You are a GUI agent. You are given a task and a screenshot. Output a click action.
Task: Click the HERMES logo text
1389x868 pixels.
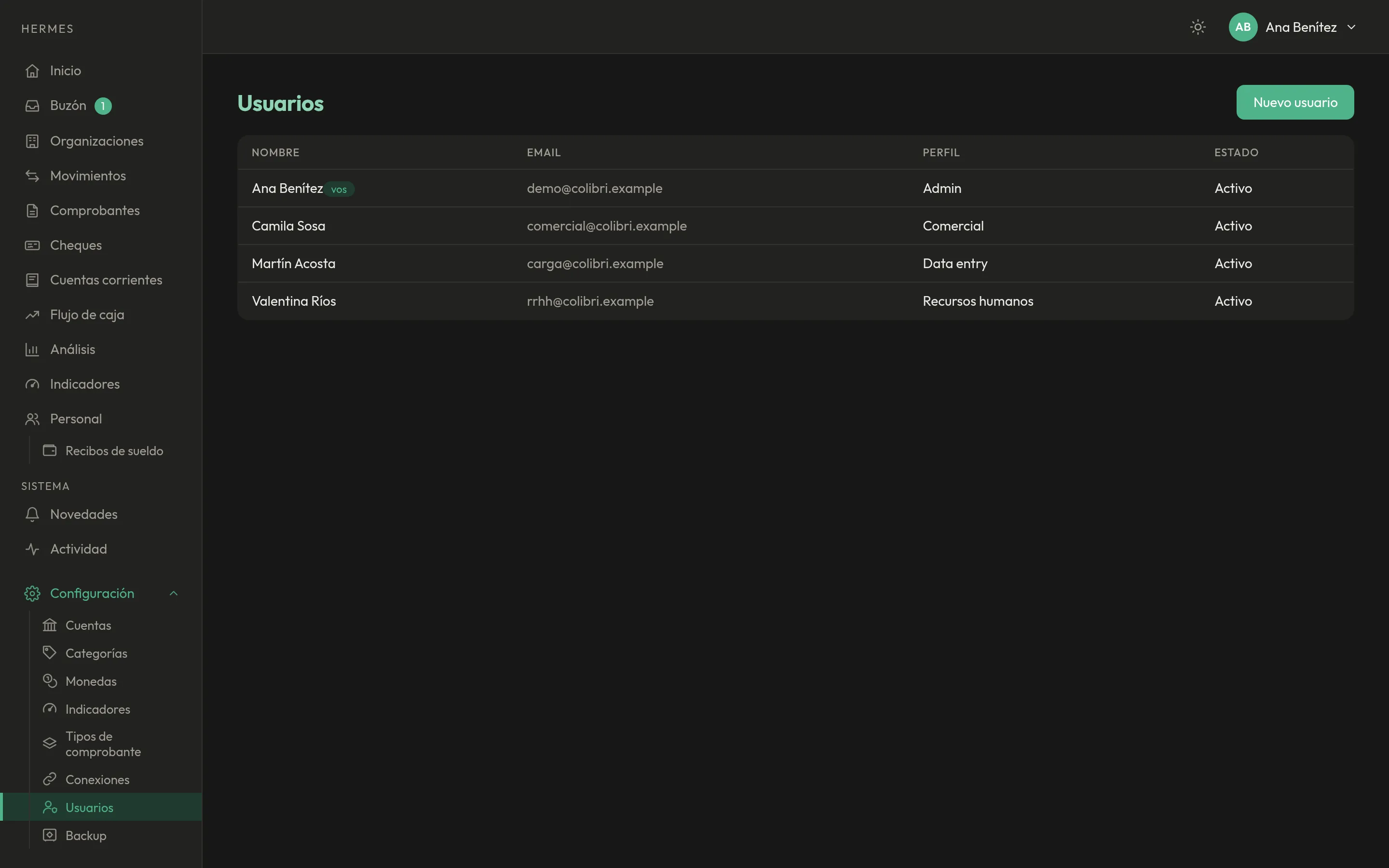(x=47, y=29)
